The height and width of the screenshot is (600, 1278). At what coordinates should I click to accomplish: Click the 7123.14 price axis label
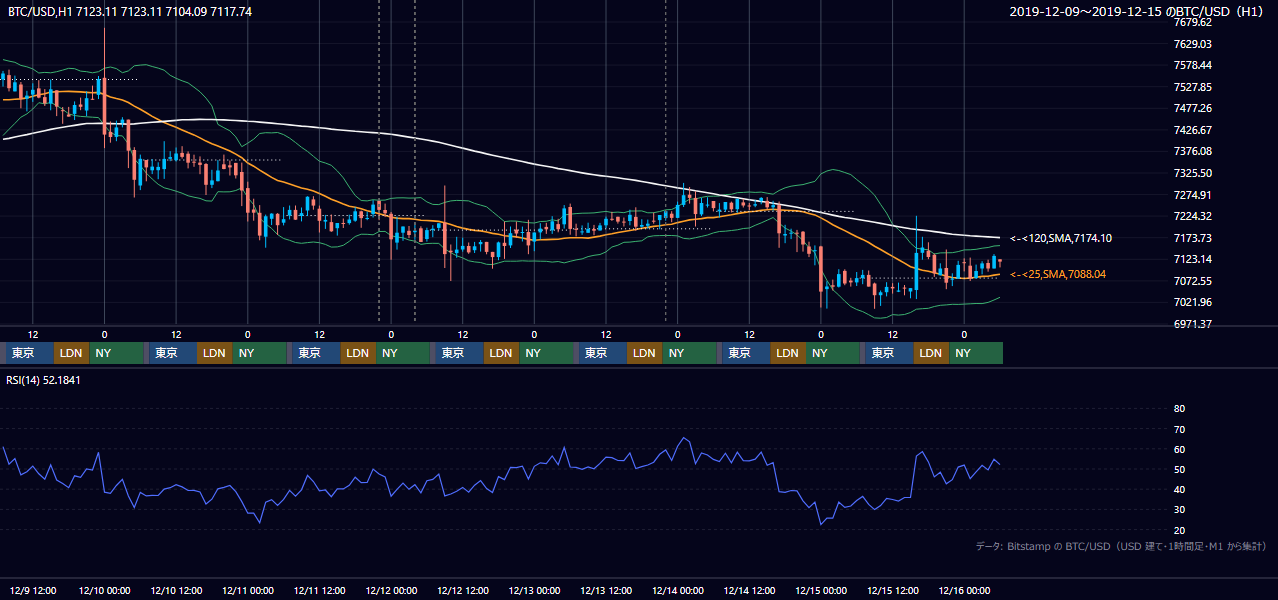pos(1193,259)
